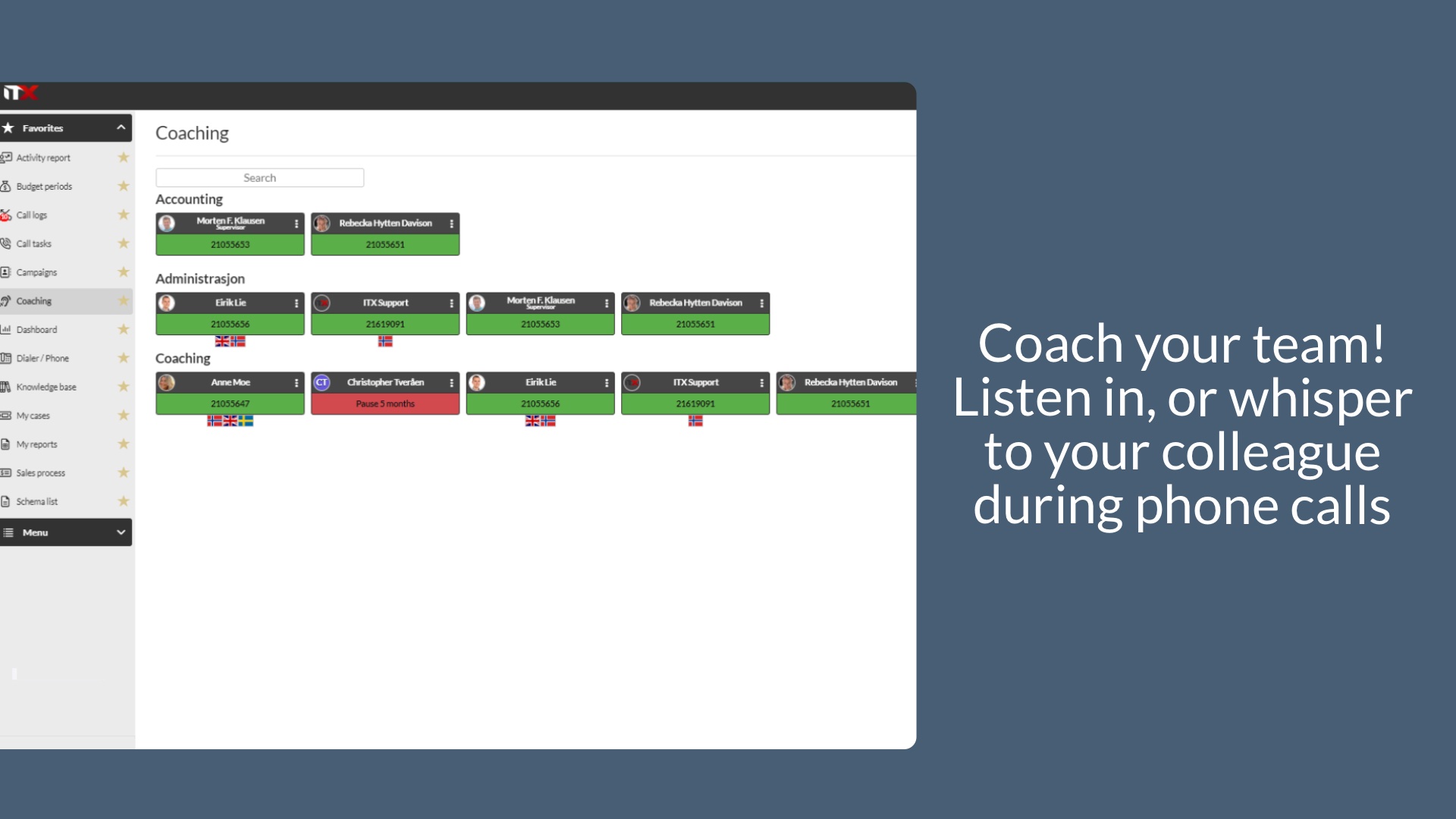
Task: Toggle favorite star for Call tasks
Action: click(x=124, y=243)
